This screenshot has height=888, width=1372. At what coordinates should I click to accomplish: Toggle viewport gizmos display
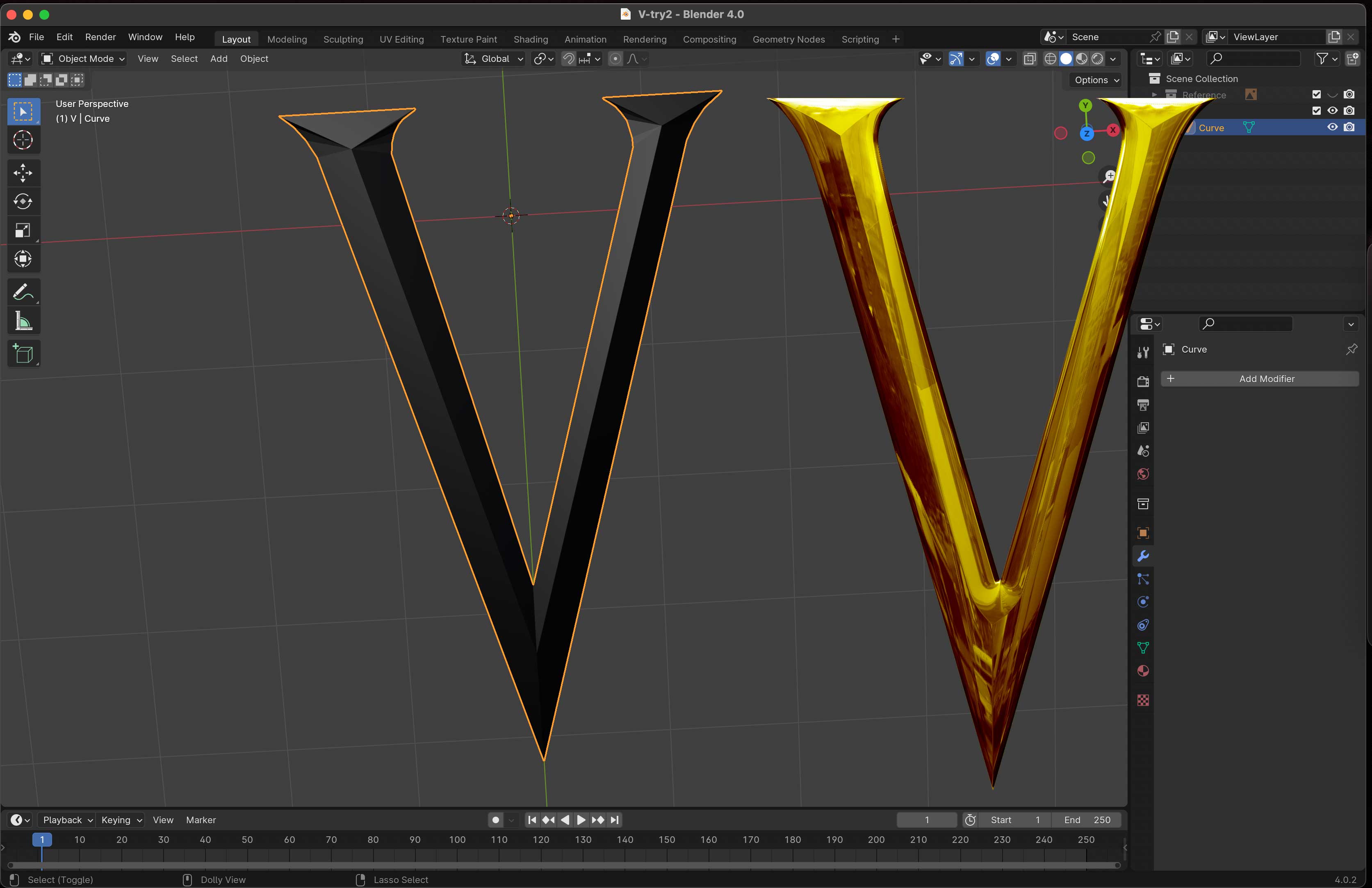(956, 59)
